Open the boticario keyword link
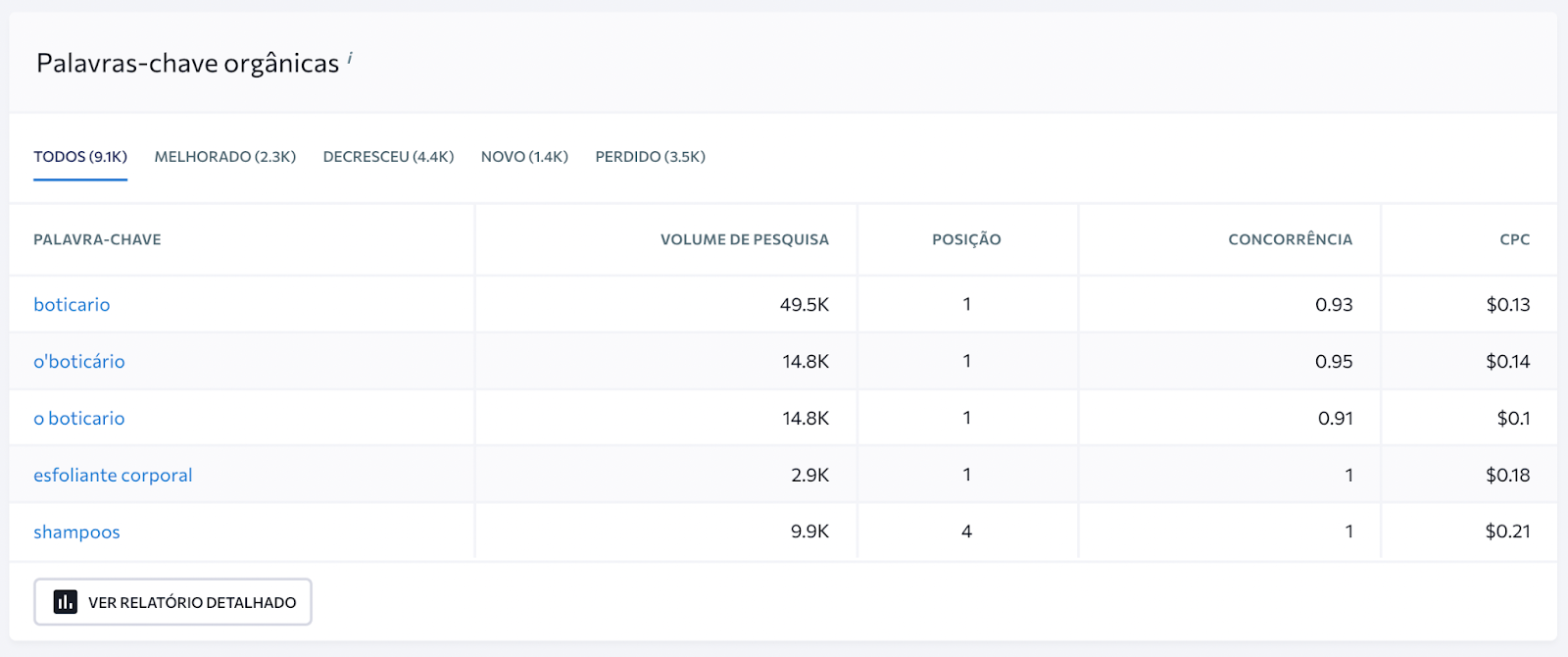 pos(72,305)
